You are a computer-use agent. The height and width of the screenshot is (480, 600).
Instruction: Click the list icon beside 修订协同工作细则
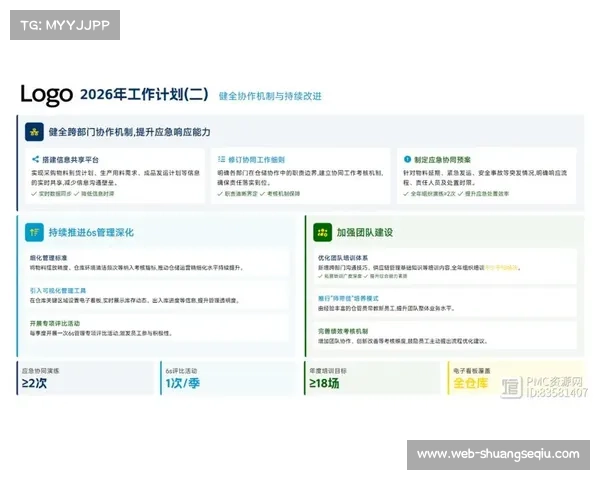click(221, 159)
